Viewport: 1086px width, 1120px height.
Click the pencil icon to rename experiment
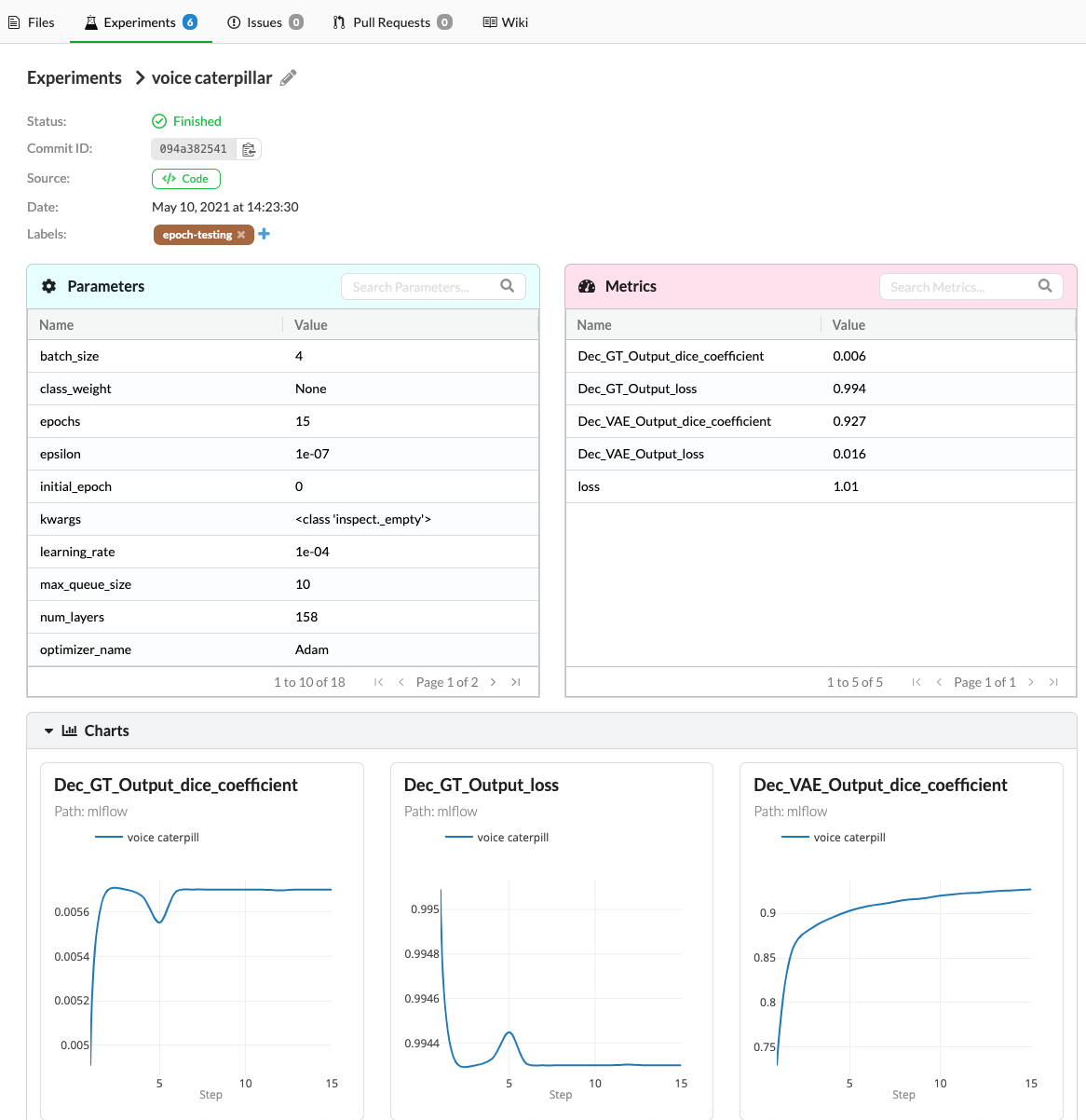(x=289, y=78)
